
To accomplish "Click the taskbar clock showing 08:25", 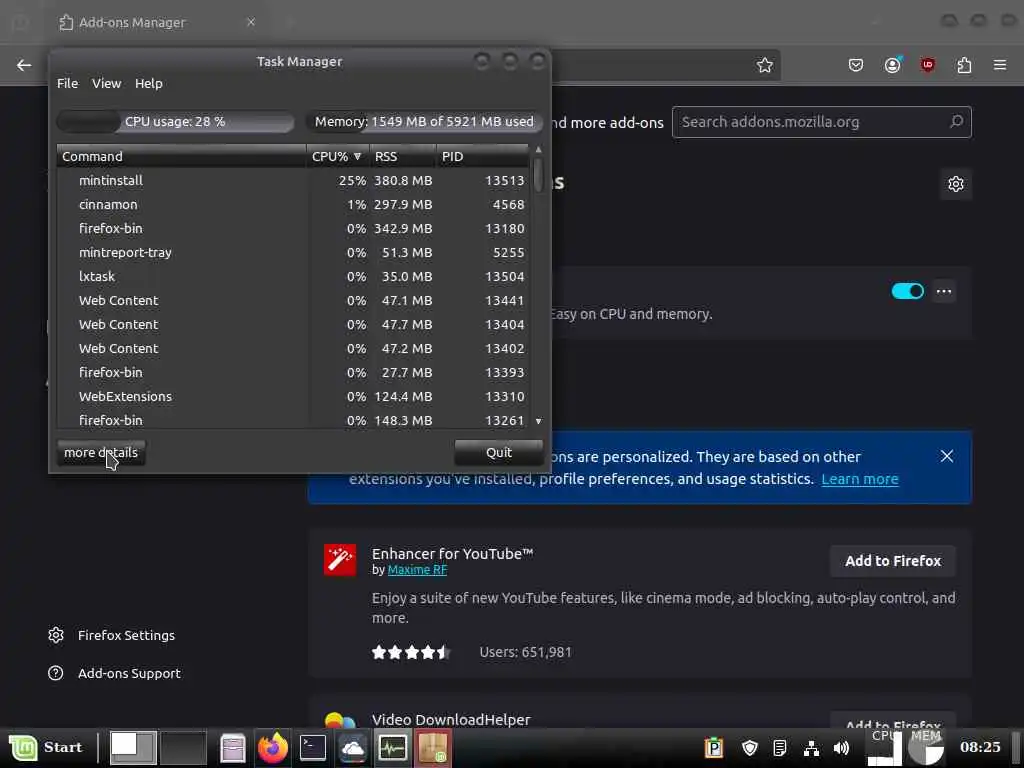I will [x=980, y=747].
